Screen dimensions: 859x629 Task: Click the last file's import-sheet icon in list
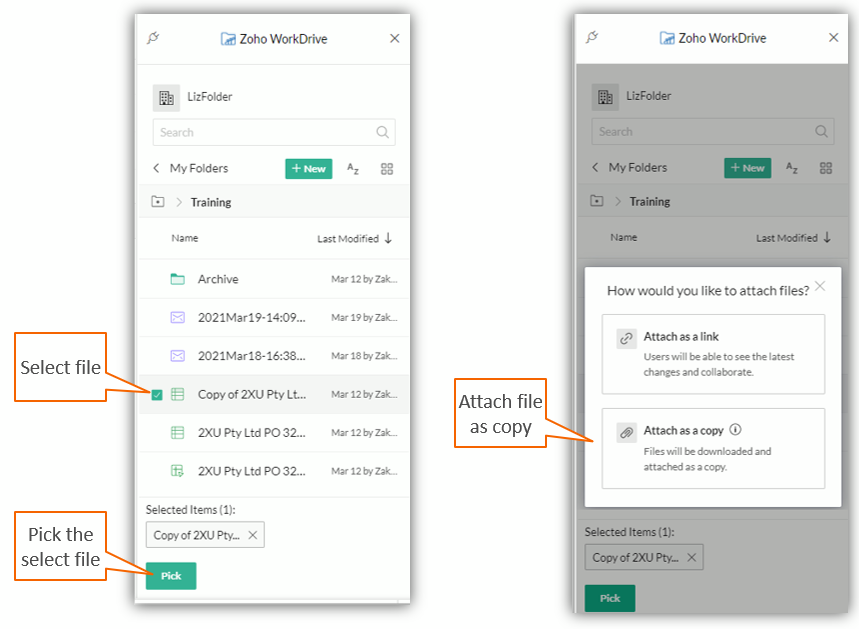tap(177, 471)
